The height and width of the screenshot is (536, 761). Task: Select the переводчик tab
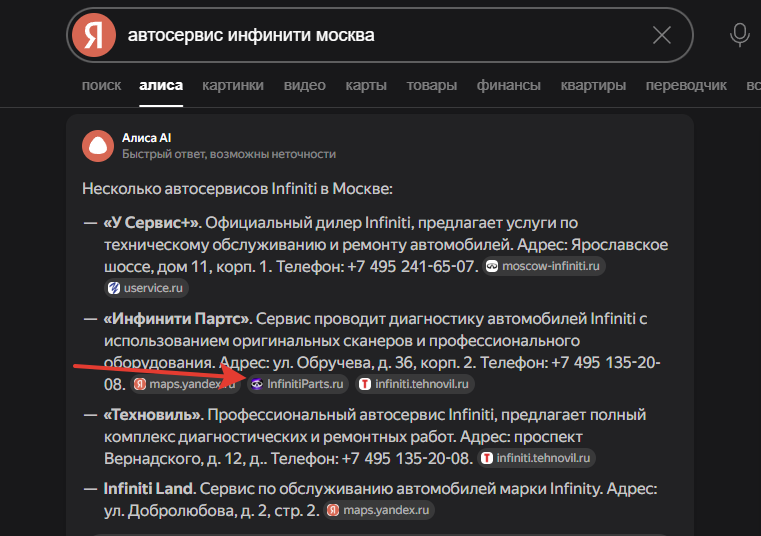(686, 85)
